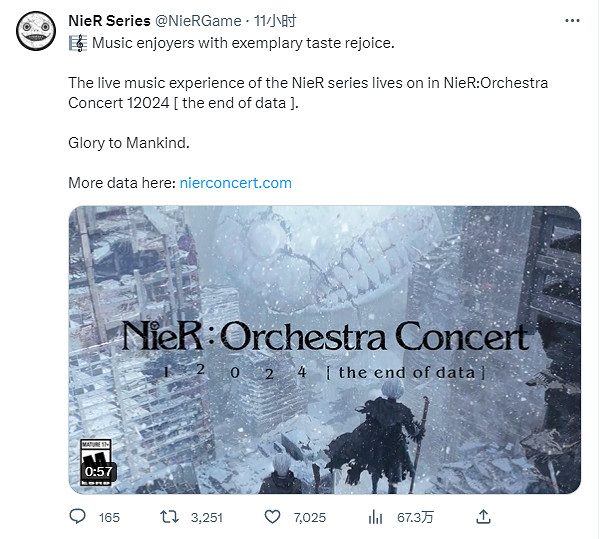Image resolution: width=600 pixels, height=539 pixels.
Task: Like the tweet with the heart icon
Action: point(272,516)
